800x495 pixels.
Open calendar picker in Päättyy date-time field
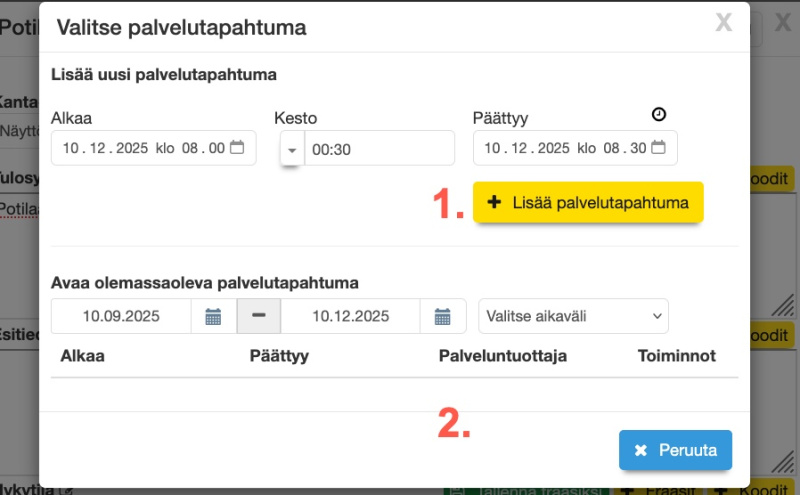pyautogui.click(x=658, y=148)
